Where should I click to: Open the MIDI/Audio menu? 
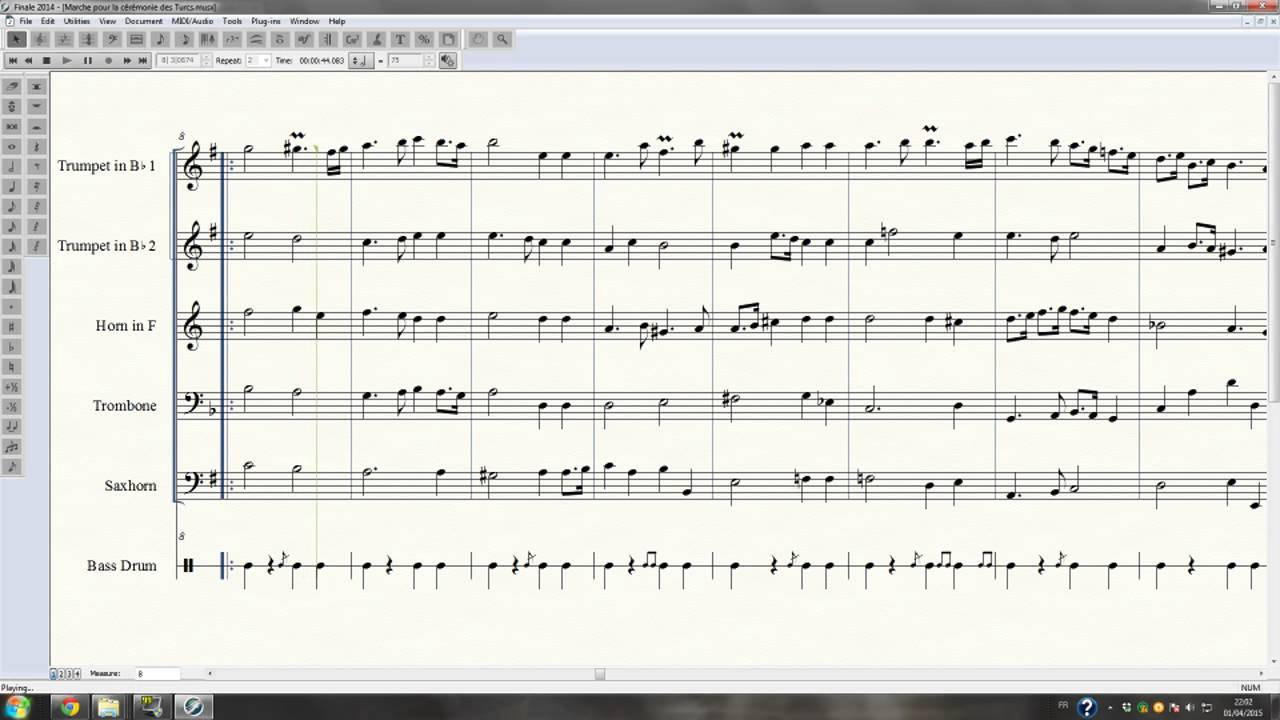pyautogui.click(x=192, y=21)
